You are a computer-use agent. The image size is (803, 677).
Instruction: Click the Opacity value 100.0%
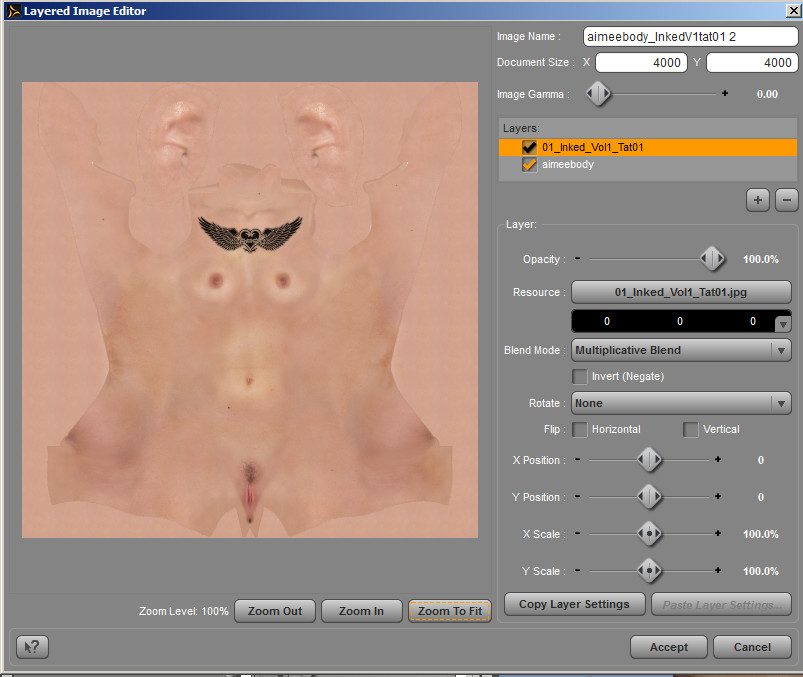tap(760, 259)
